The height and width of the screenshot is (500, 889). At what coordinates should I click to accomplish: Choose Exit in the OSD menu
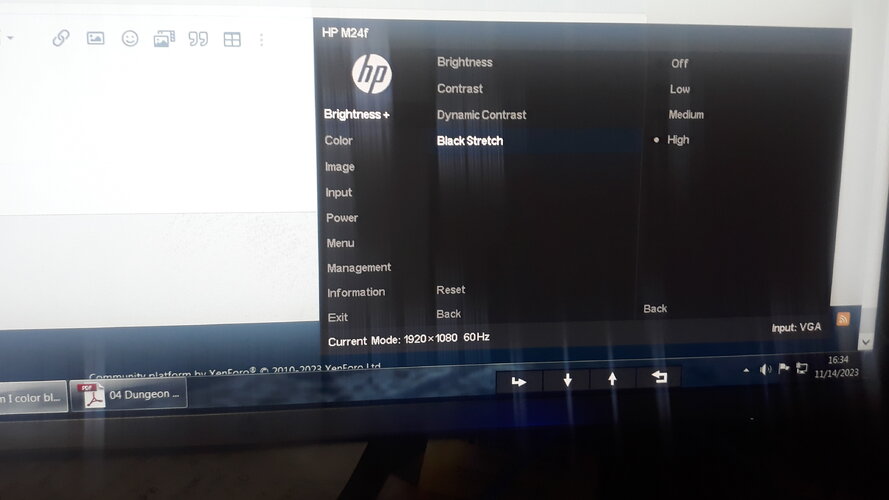click(337, 317)
